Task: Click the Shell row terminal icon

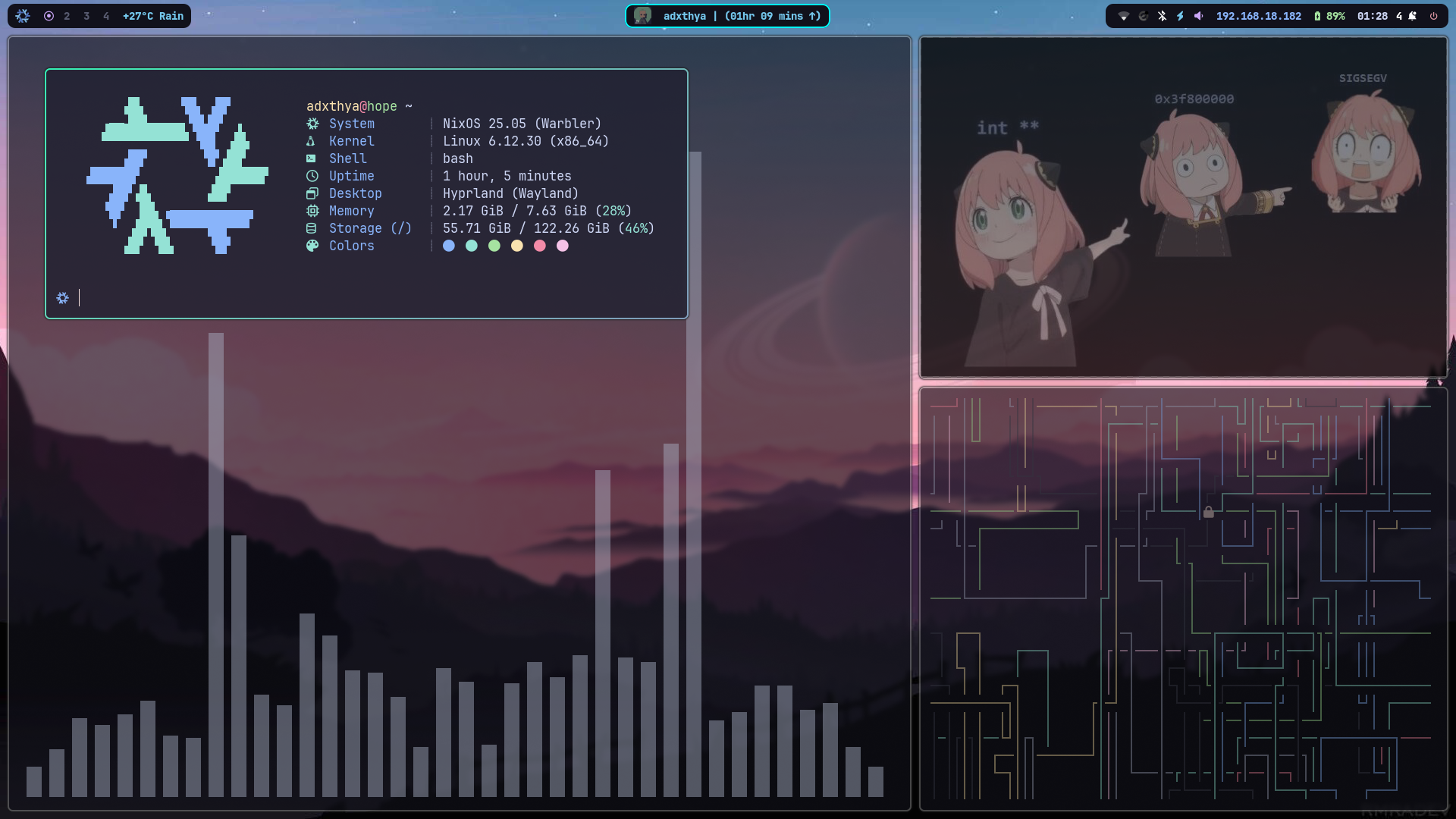Action: 311,158
